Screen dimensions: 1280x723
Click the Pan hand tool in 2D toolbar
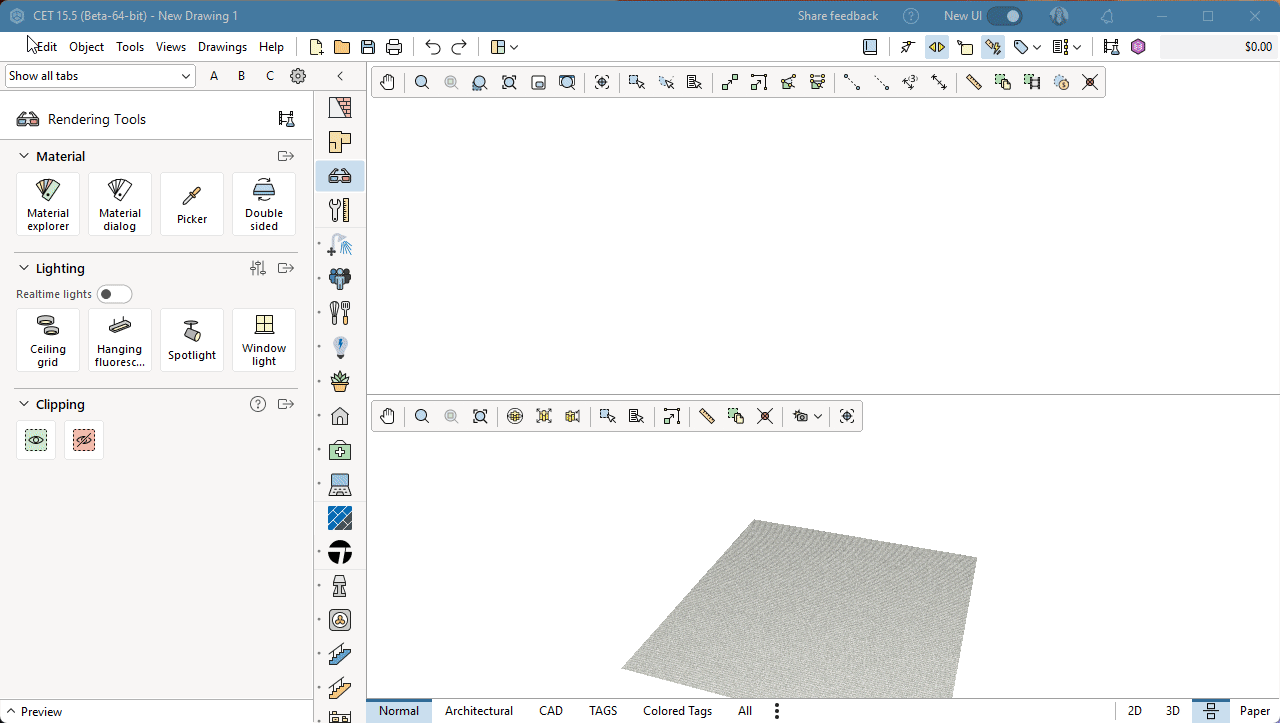point(387,83)
